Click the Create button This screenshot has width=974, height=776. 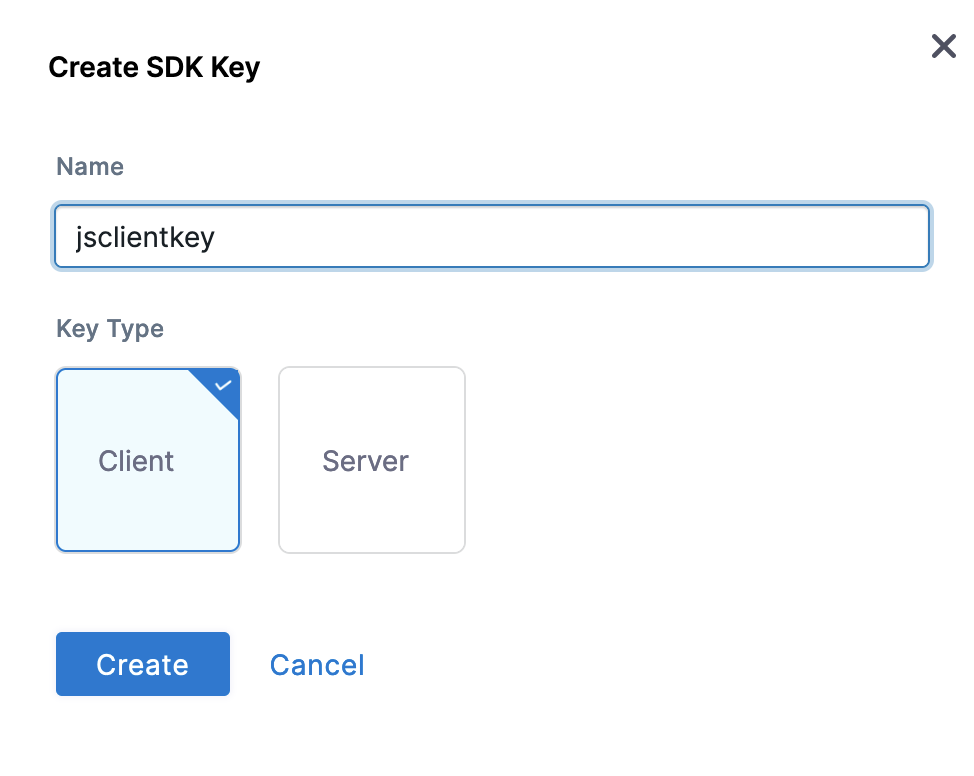click(143, 664)
